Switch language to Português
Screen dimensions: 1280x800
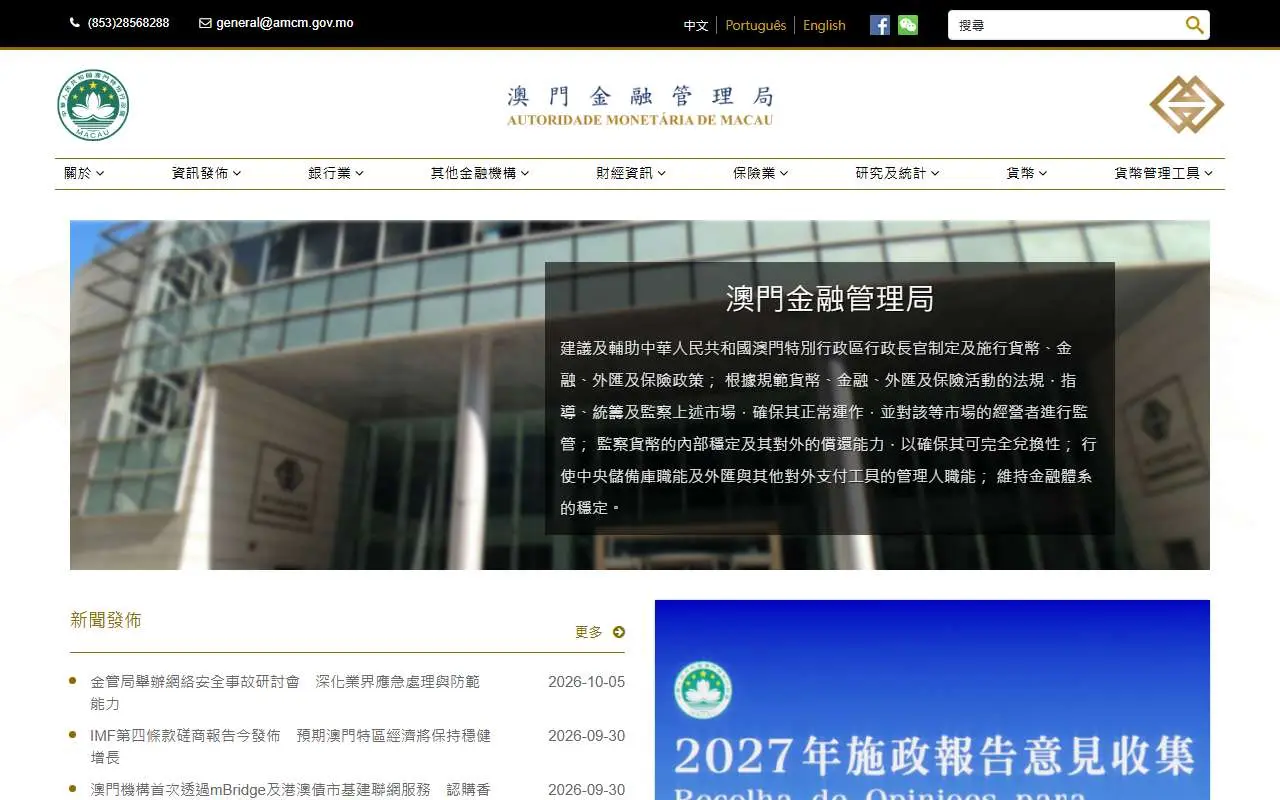756,25
